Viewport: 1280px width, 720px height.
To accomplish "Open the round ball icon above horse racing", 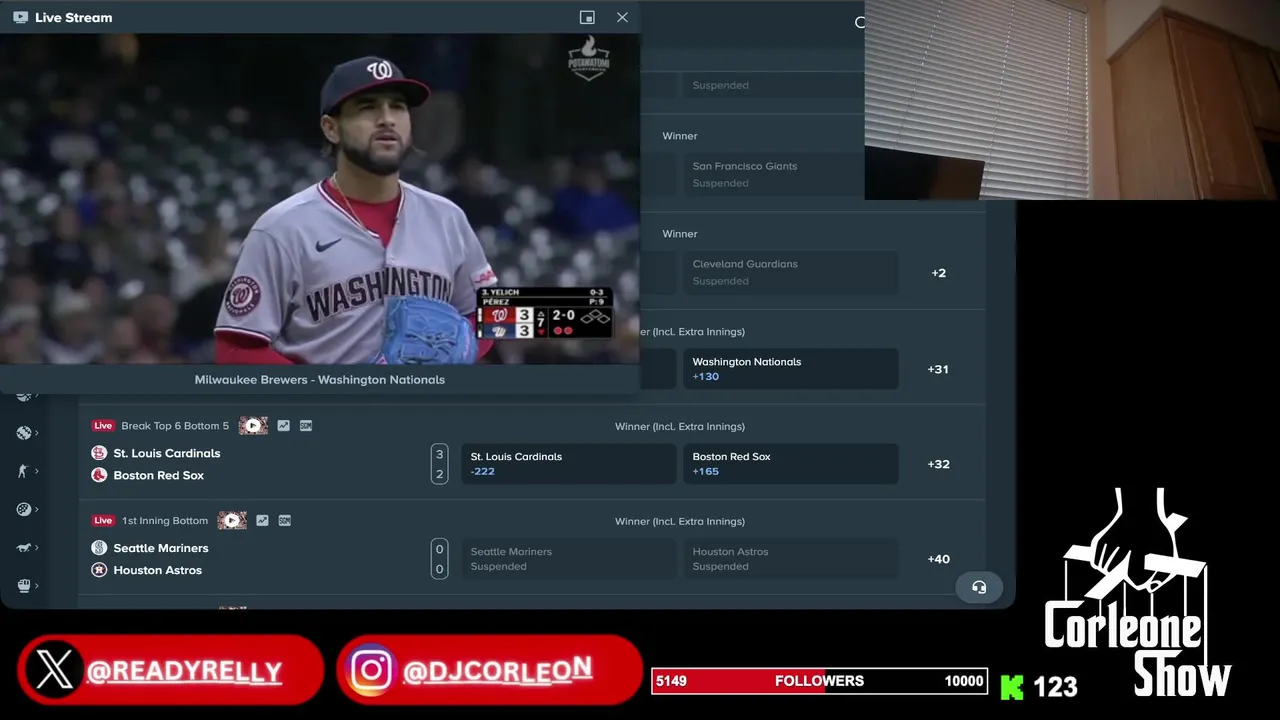I will pos(24,509).
